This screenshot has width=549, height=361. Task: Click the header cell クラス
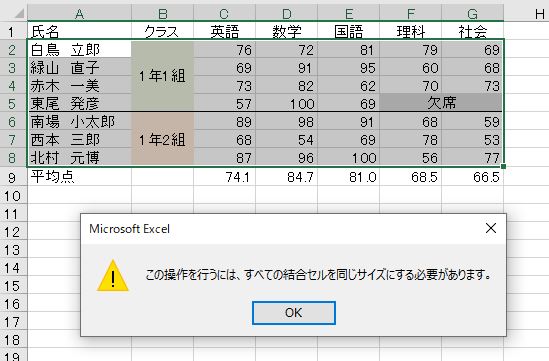pos(162,32)
